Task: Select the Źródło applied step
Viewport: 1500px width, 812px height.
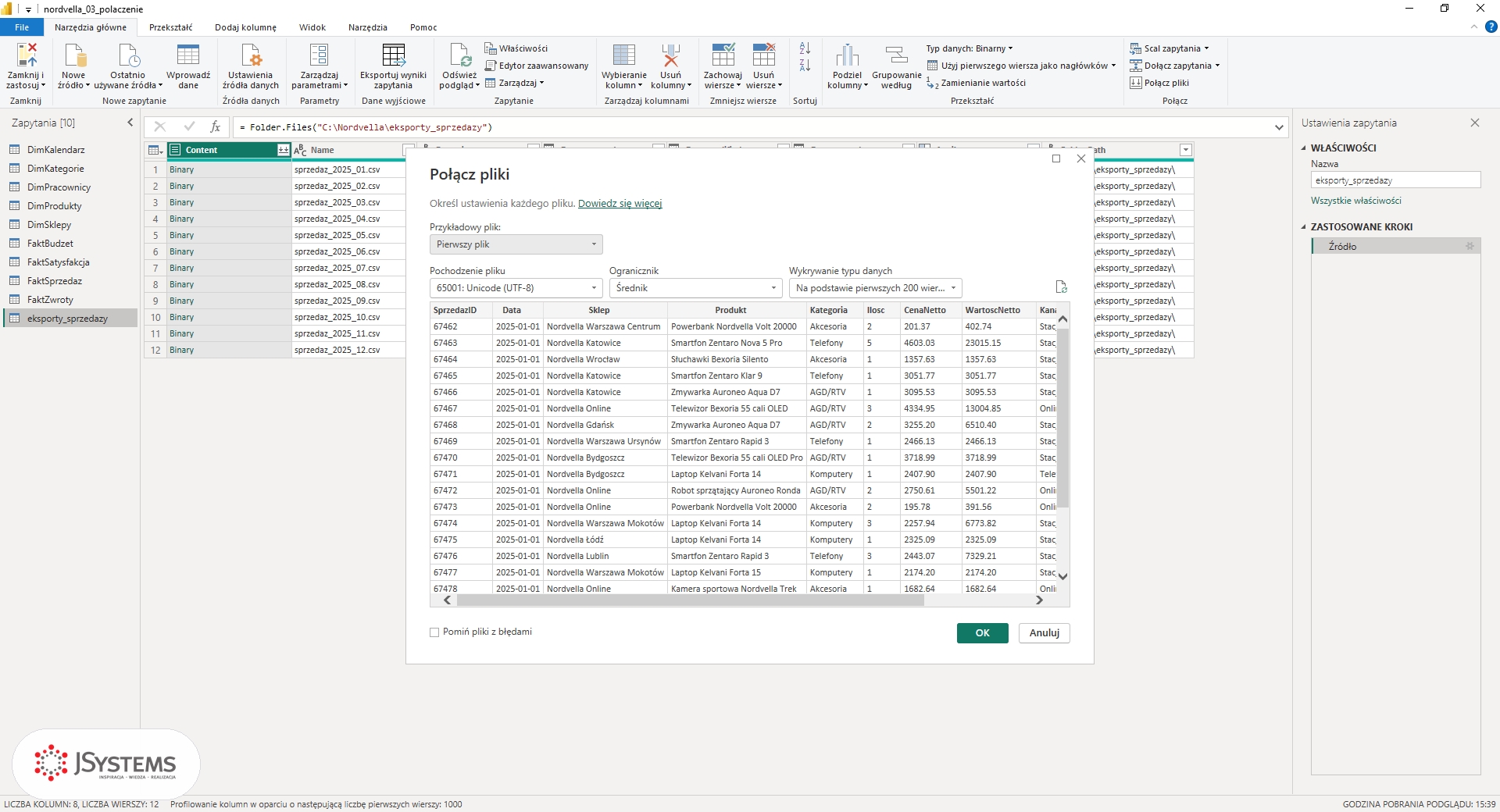Action: pyautogui.click(x=1395, y=246)
